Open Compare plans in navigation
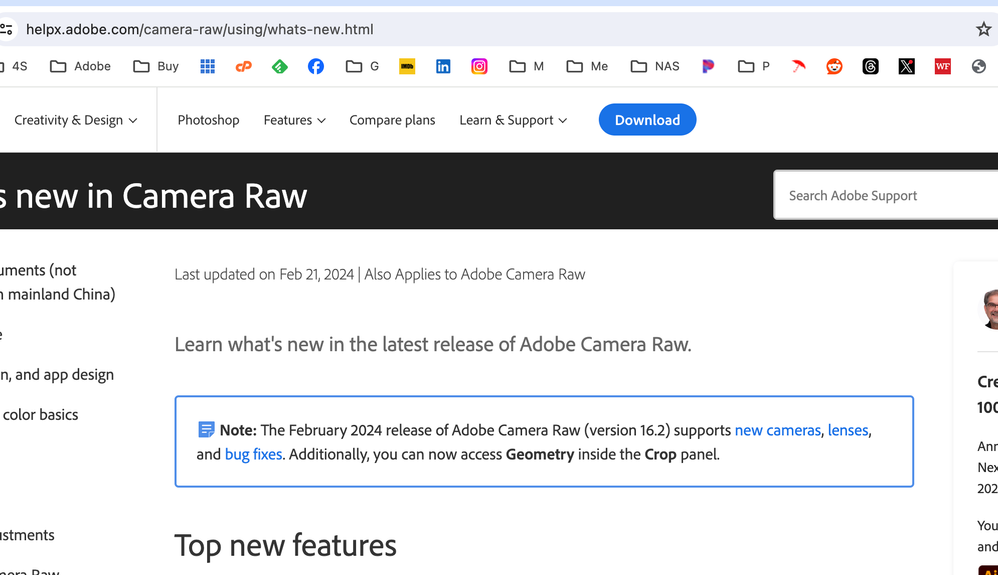The width and height of the screenshot is (998, 575). [392, 120]
